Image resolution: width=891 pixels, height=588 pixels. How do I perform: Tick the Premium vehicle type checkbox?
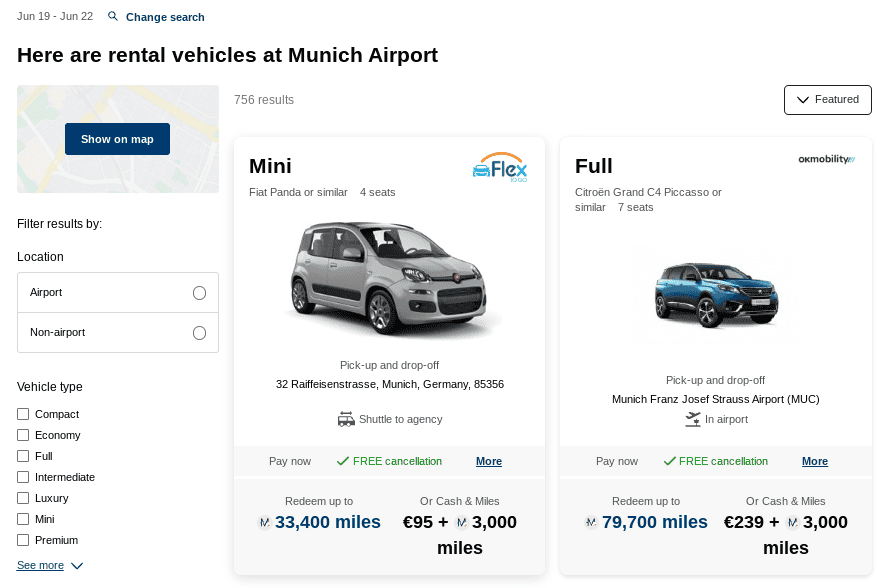pos(23,540)
